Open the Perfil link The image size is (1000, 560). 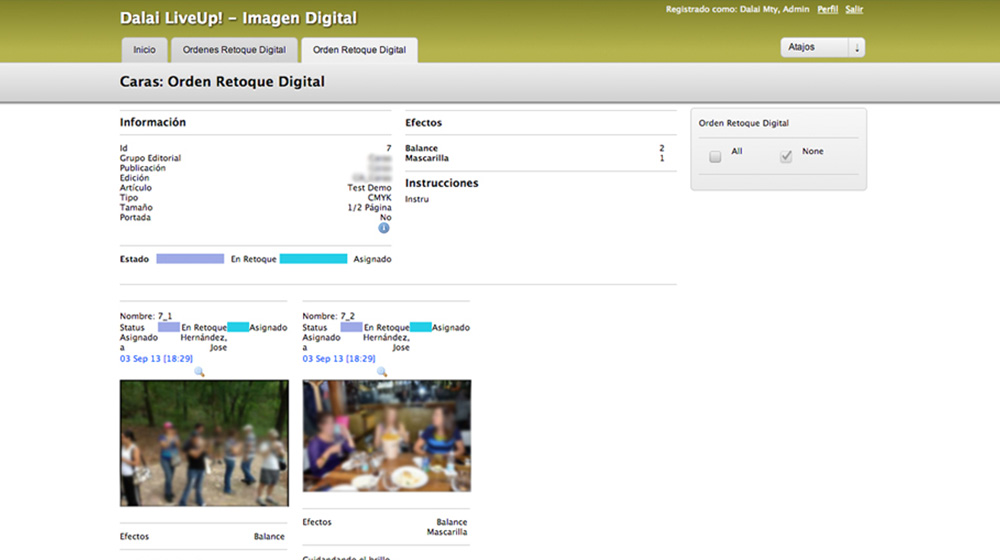827,10
